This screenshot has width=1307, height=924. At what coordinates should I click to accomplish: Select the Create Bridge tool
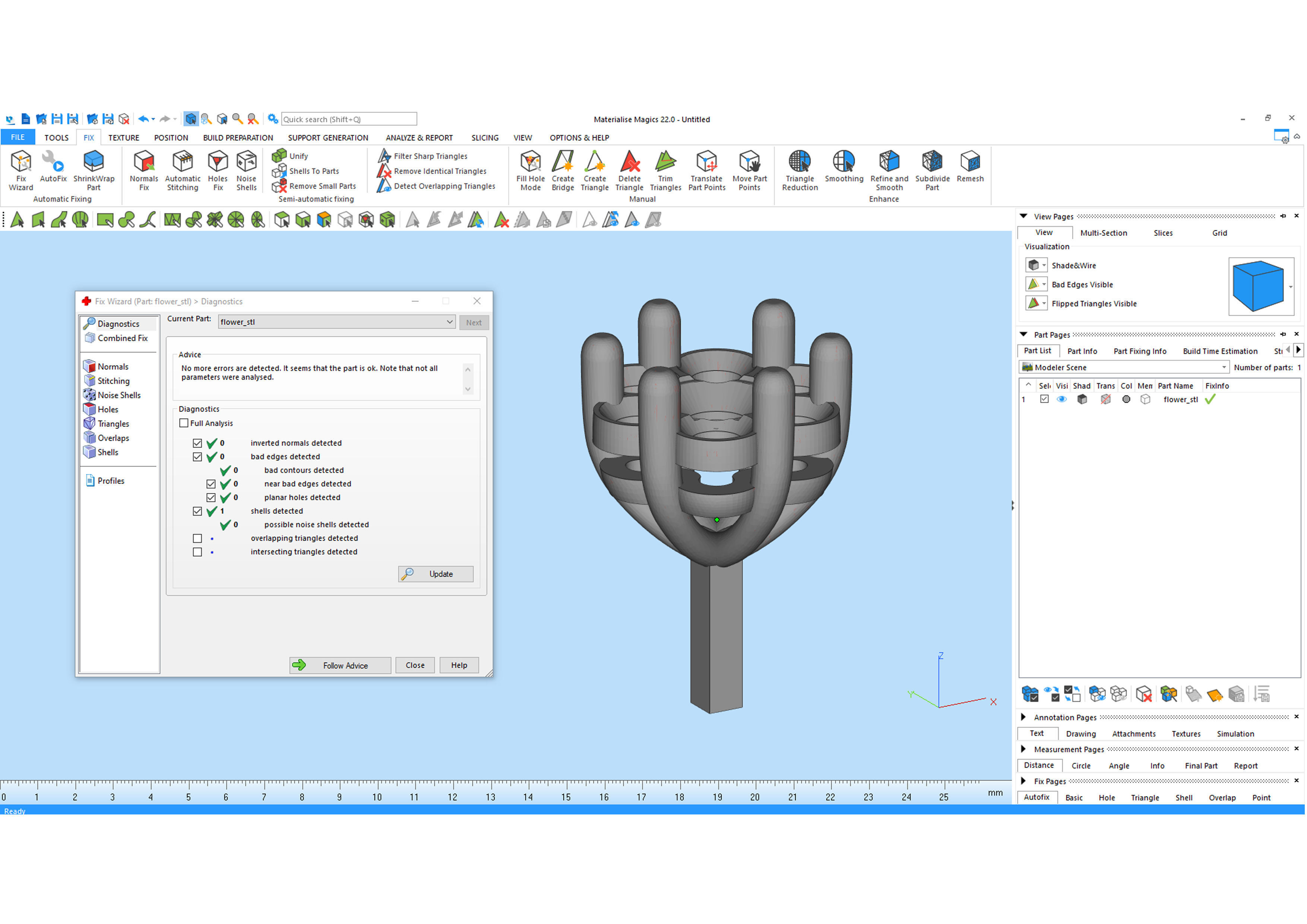[x=563, y=170]
